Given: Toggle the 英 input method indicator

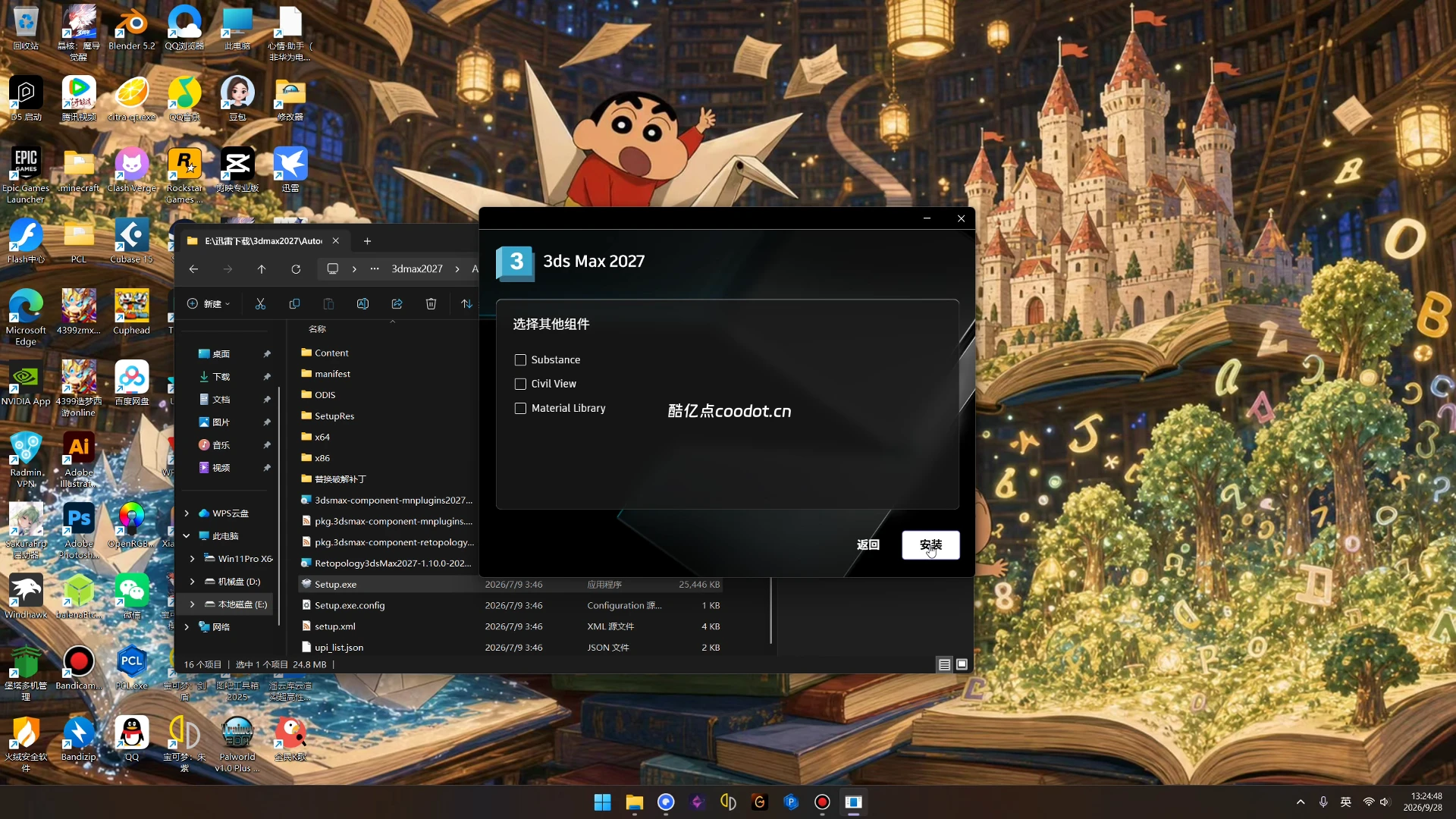Looking at the screenshot, I should pyautogui.click(x=1346, y=802).
